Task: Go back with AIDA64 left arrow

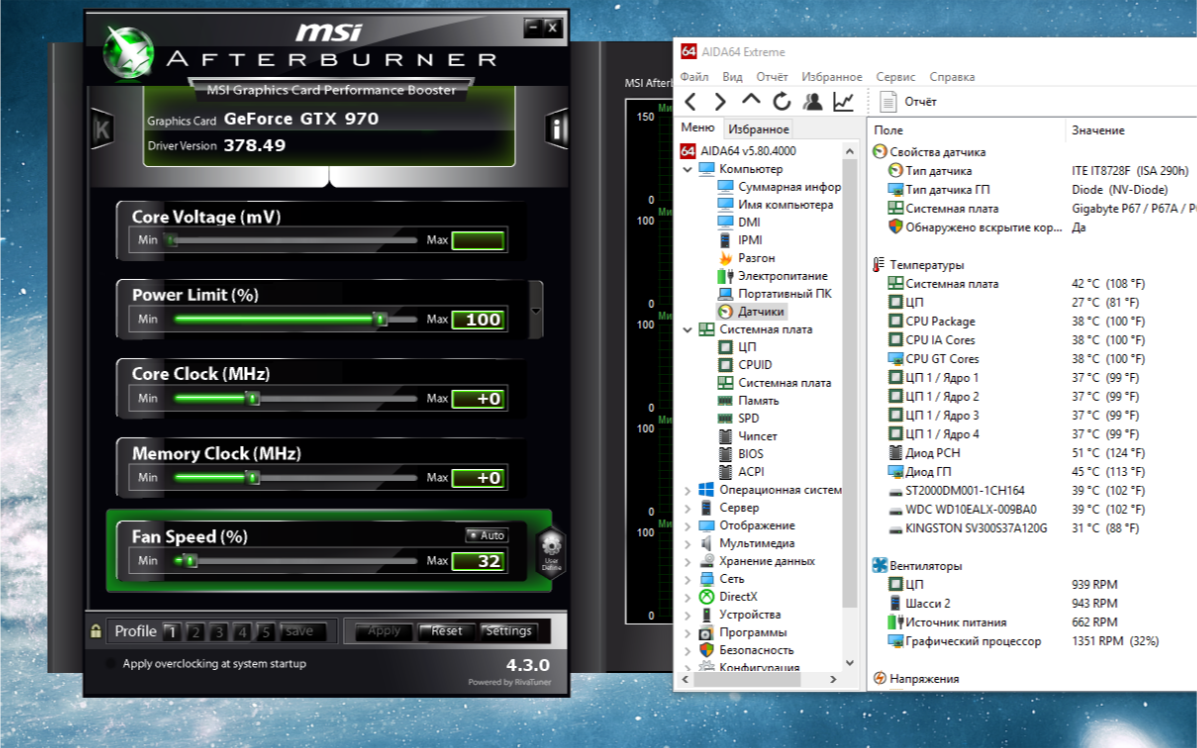Action: [x=691, y=102]
